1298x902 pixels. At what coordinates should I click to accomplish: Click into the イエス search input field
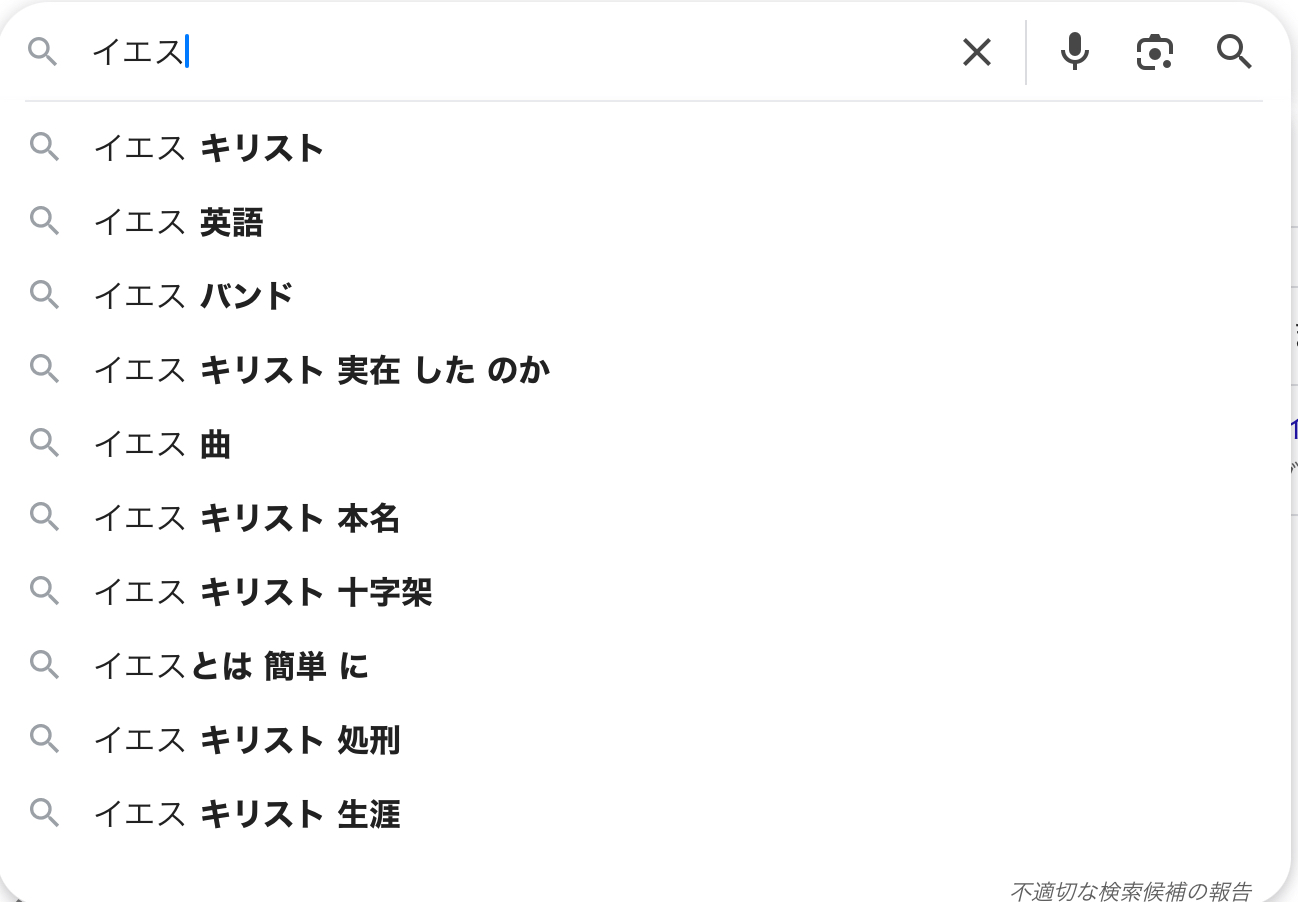coord(500,51)
